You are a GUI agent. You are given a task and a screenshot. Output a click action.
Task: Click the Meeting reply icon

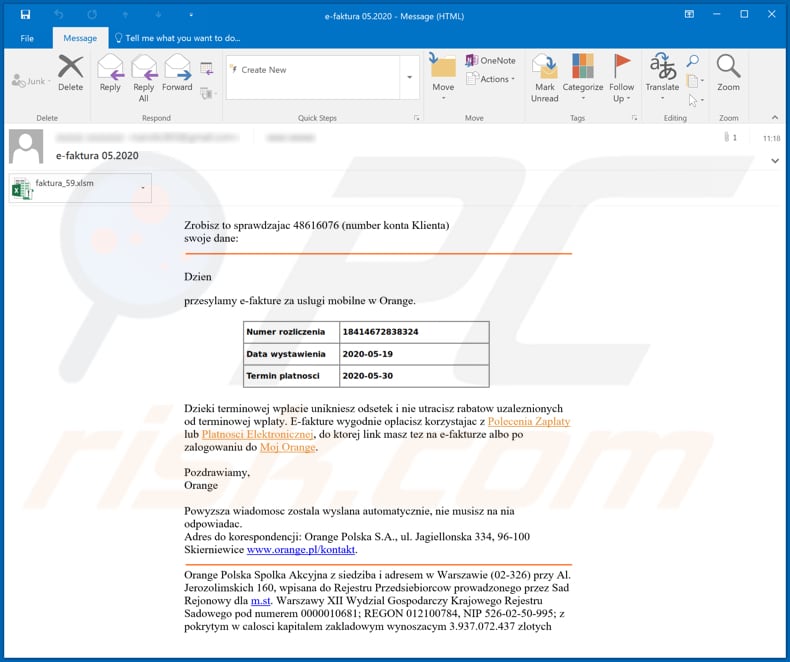[x=207, y=69]
